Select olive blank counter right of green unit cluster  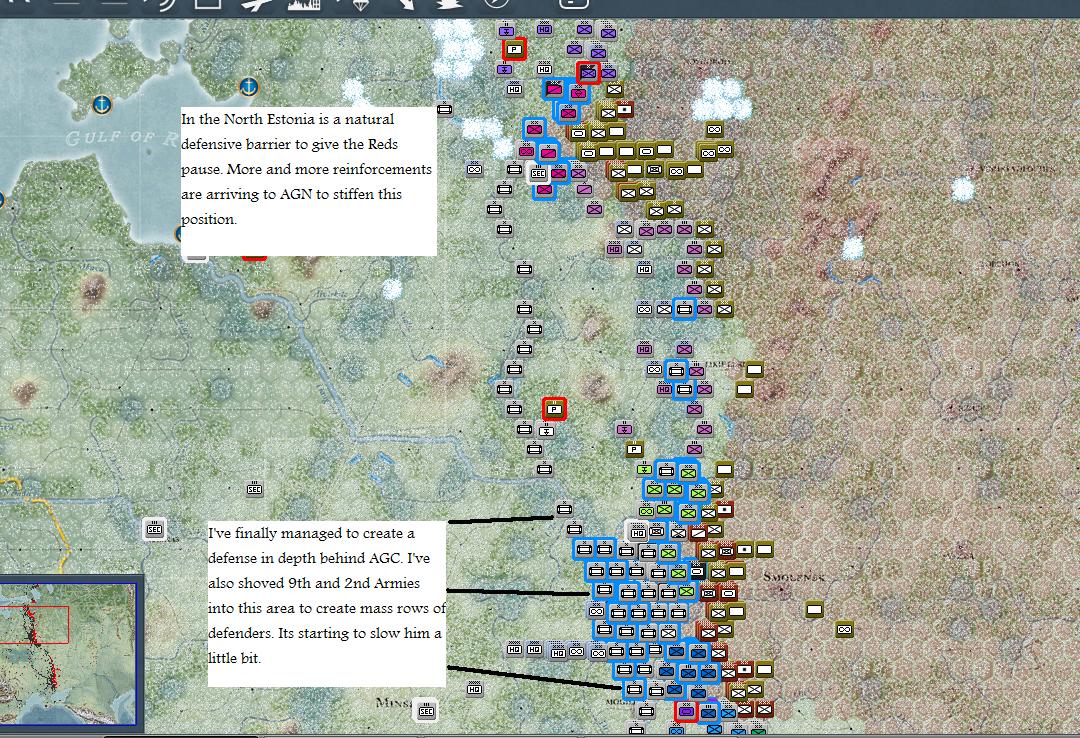click(724, 469)
